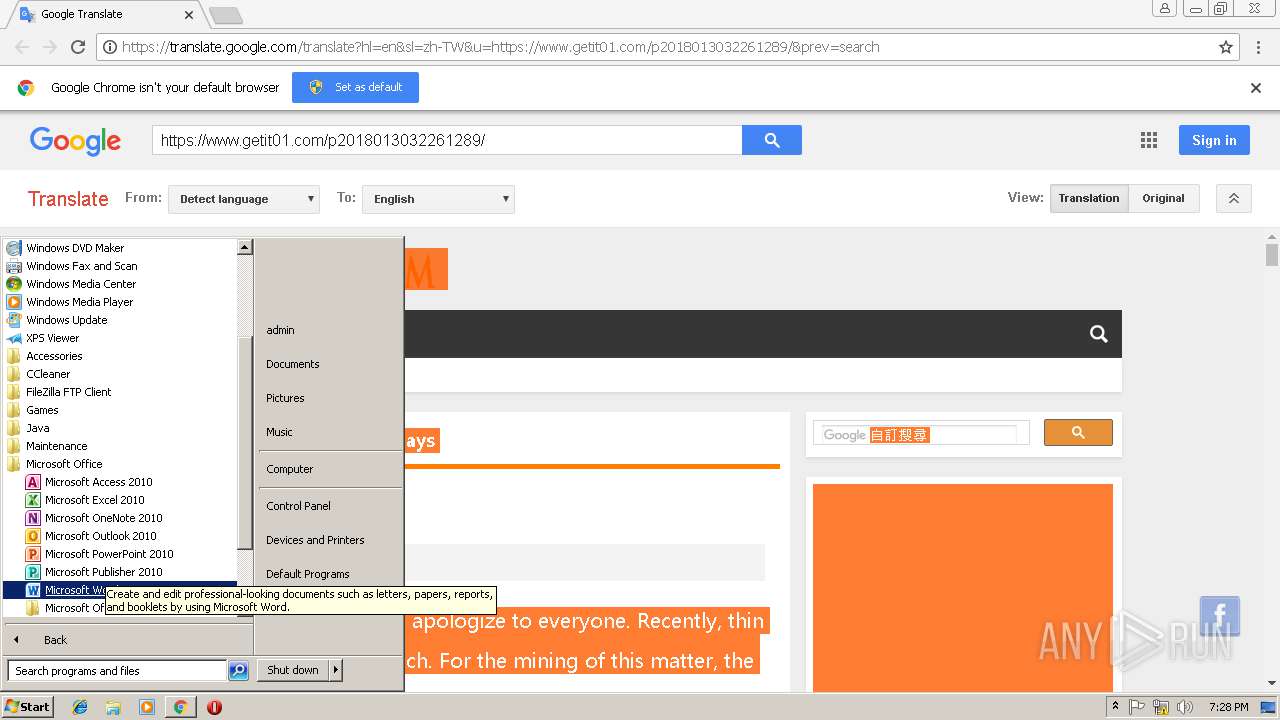Screen dimensions: 1280x720
Task: Open Documents from the Start menu
Action: tap(292, 364)
